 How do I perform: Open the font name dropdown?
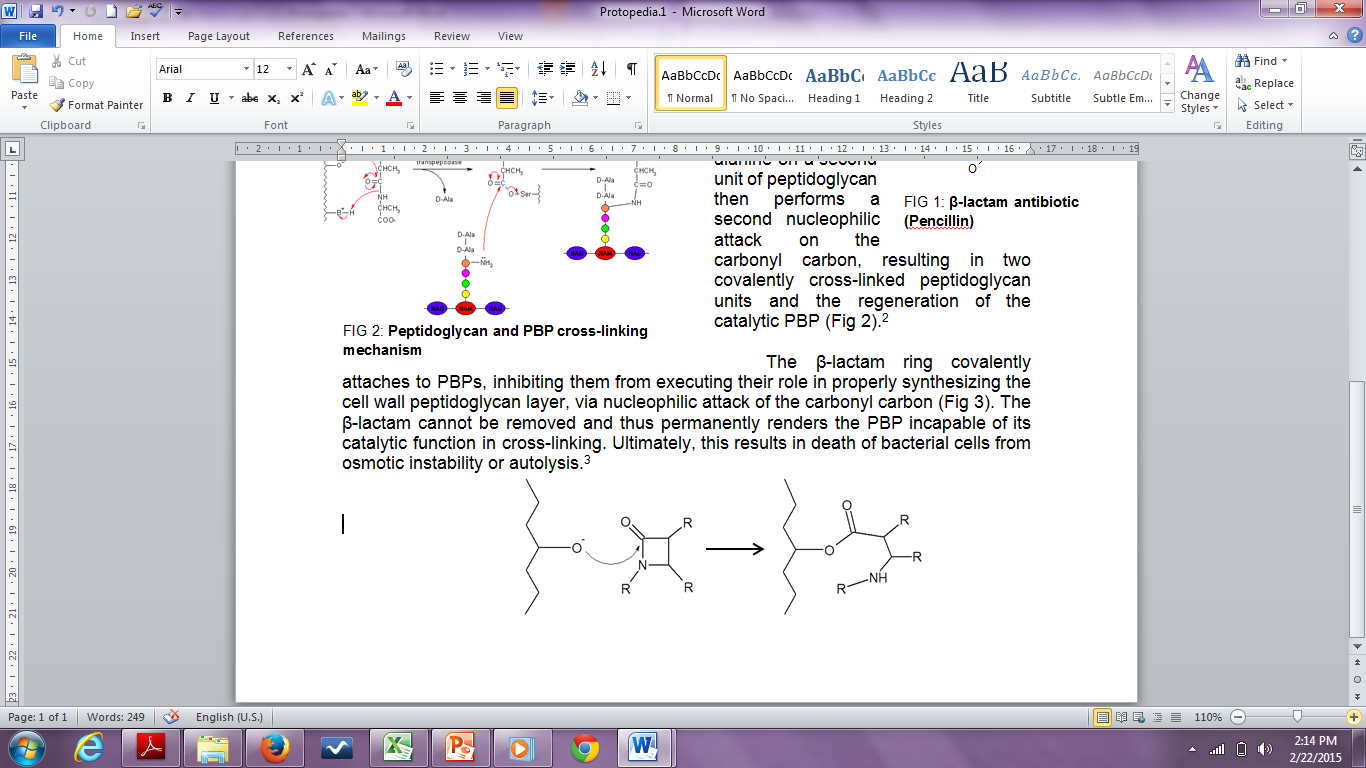pyautogui.click(x=246, y=69)
